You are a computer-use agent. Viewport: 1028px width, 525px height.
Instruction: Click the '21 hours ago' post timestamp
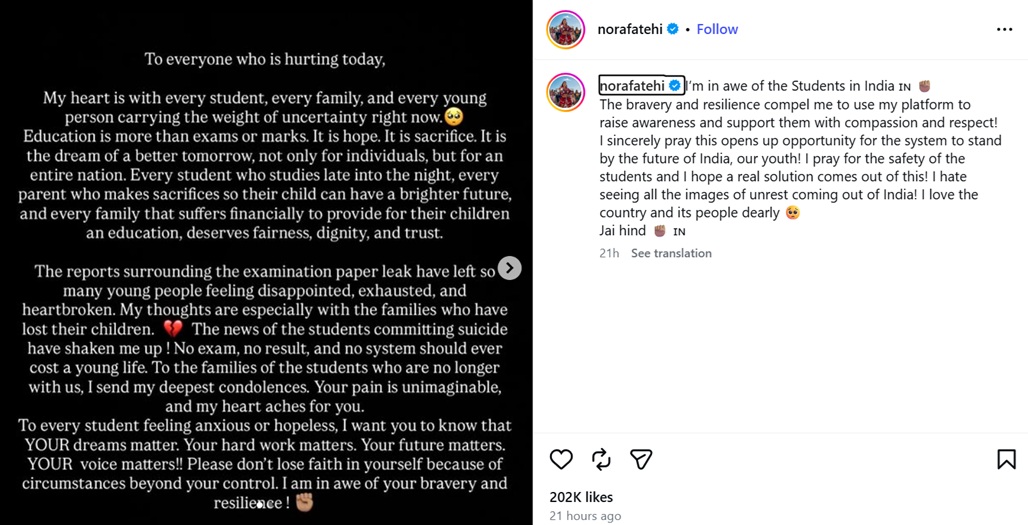click(x=585, y=516)
